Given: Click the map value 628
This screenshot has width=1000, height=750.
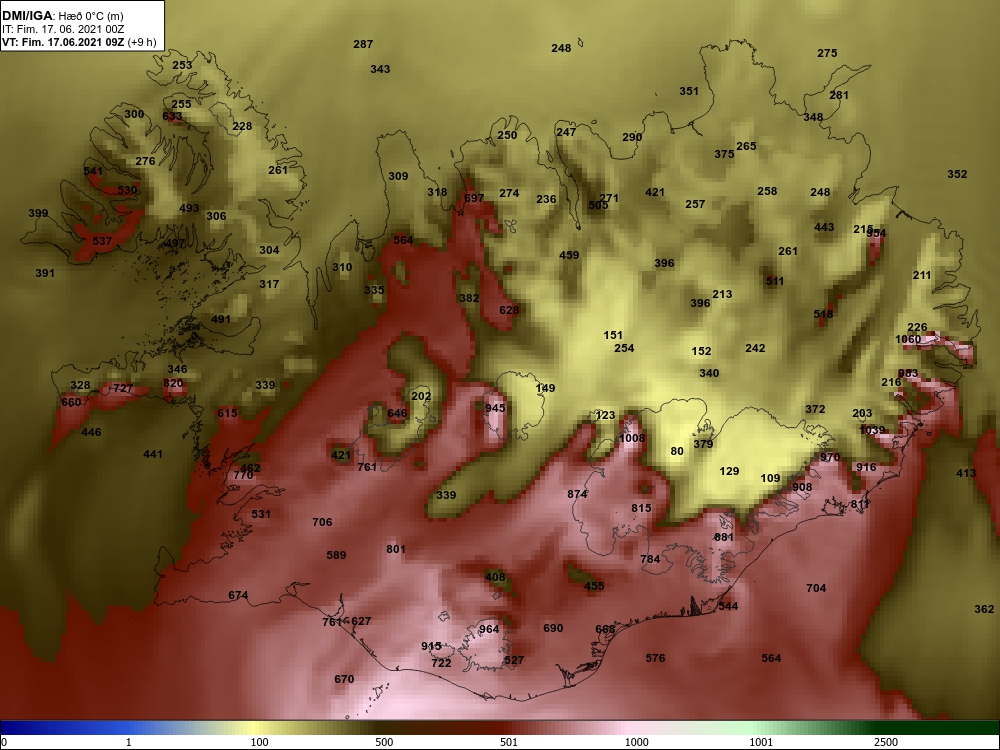Looking at the screenshot, I should pos(509,310).
